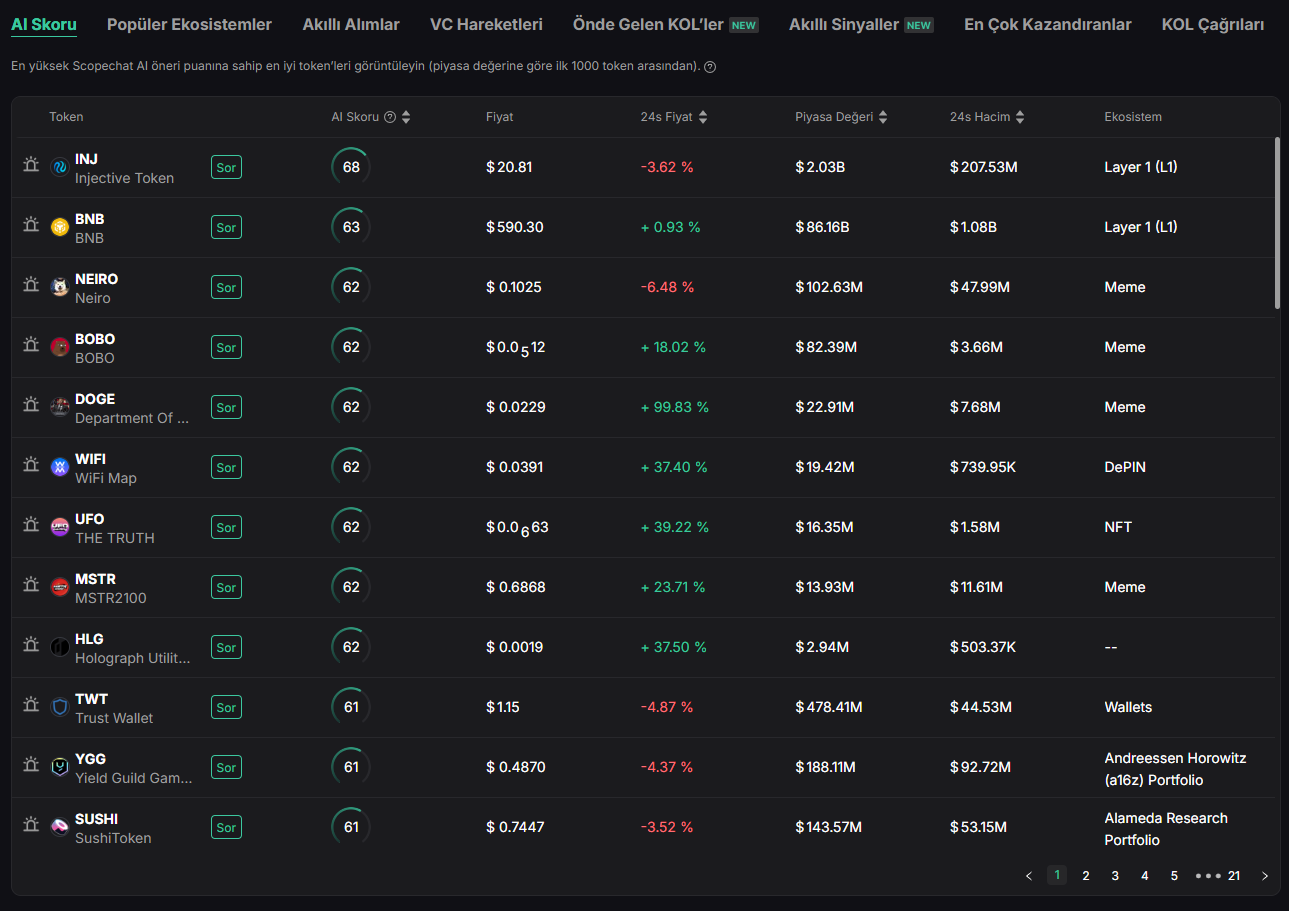Click the BNB coin logo
Image resolution: width=1289 pixels, height=911 pixels.
(60, 227)
